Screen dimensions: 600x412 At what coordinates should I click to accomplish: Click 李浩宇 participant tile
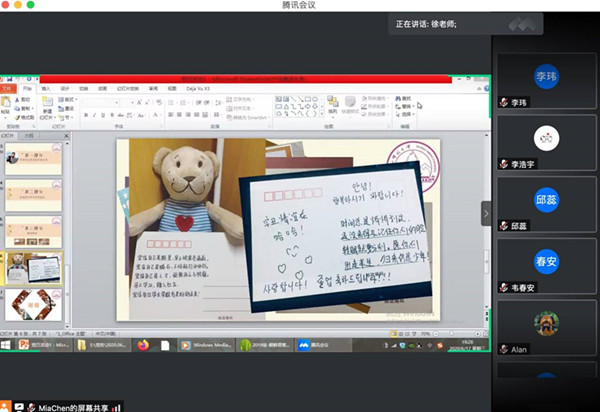546,142
